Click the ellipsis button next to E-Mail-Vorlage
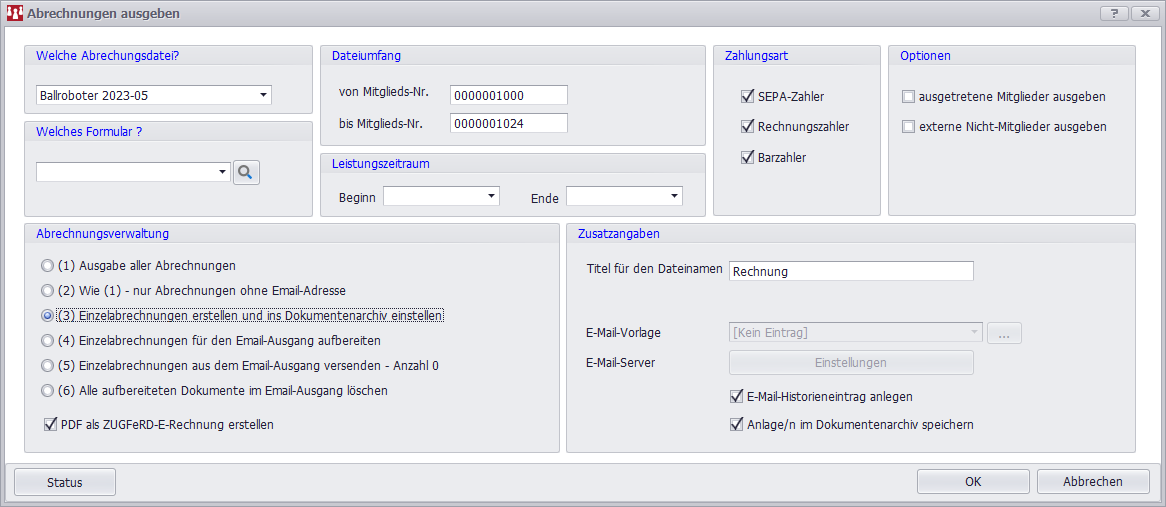This screenshot has width=1166, height=507. click(x=1004, y=334)
